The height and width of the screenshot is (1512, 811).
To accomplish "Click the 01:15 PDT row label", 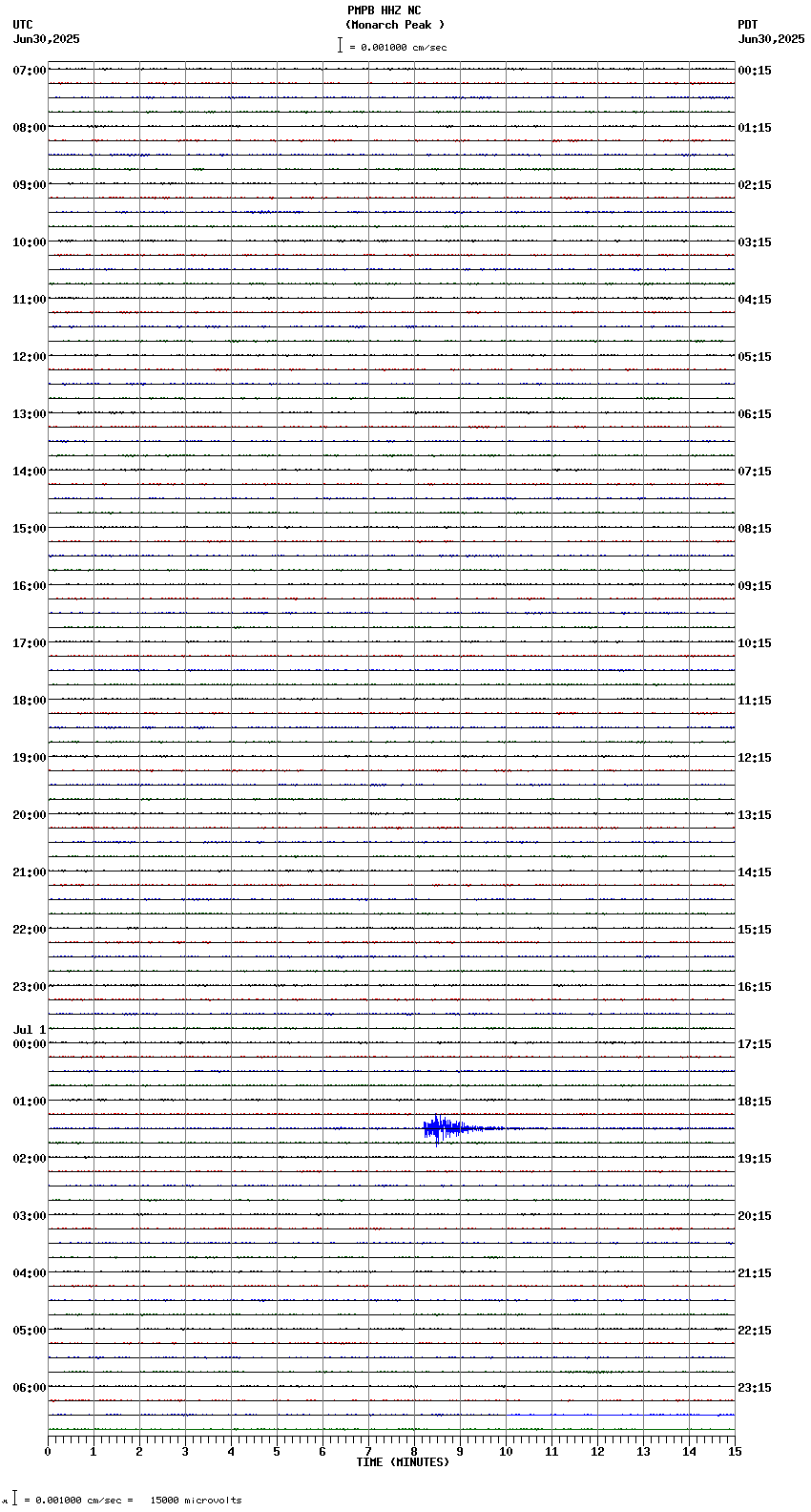I will pos(755,128).
